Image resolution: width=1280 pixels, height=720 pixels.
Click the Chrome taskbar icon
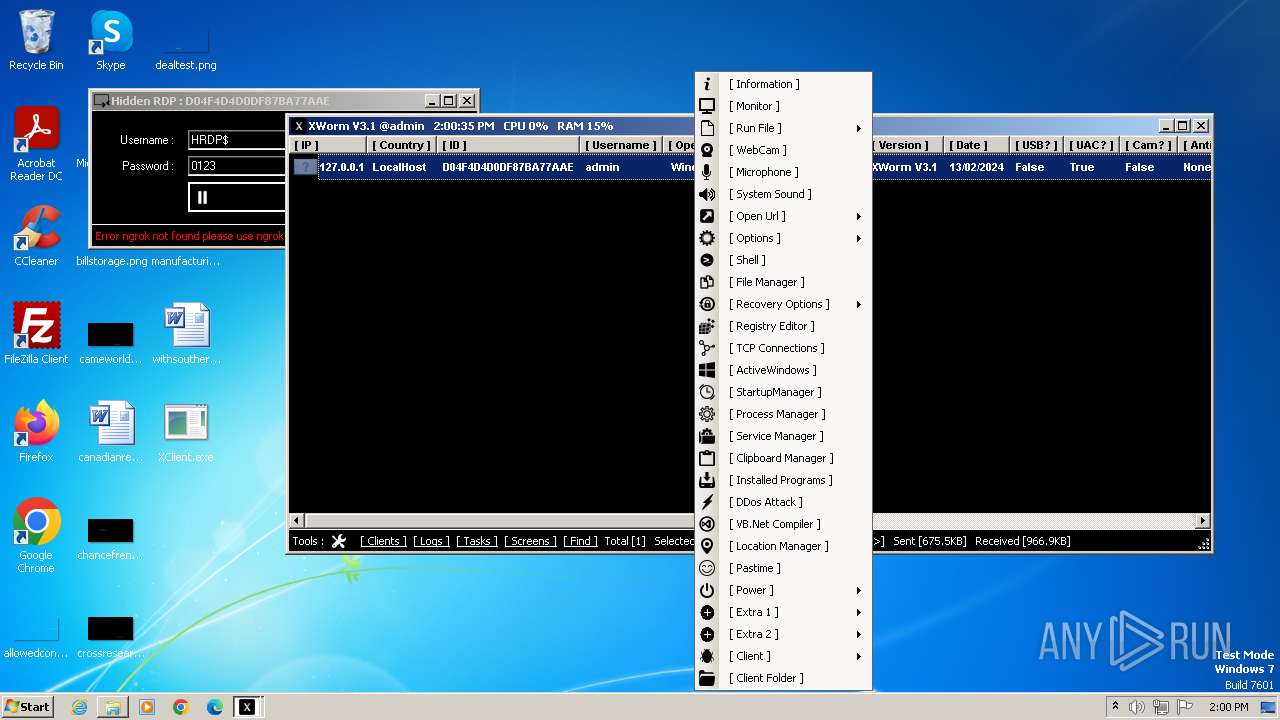click(x=181, y=707)
